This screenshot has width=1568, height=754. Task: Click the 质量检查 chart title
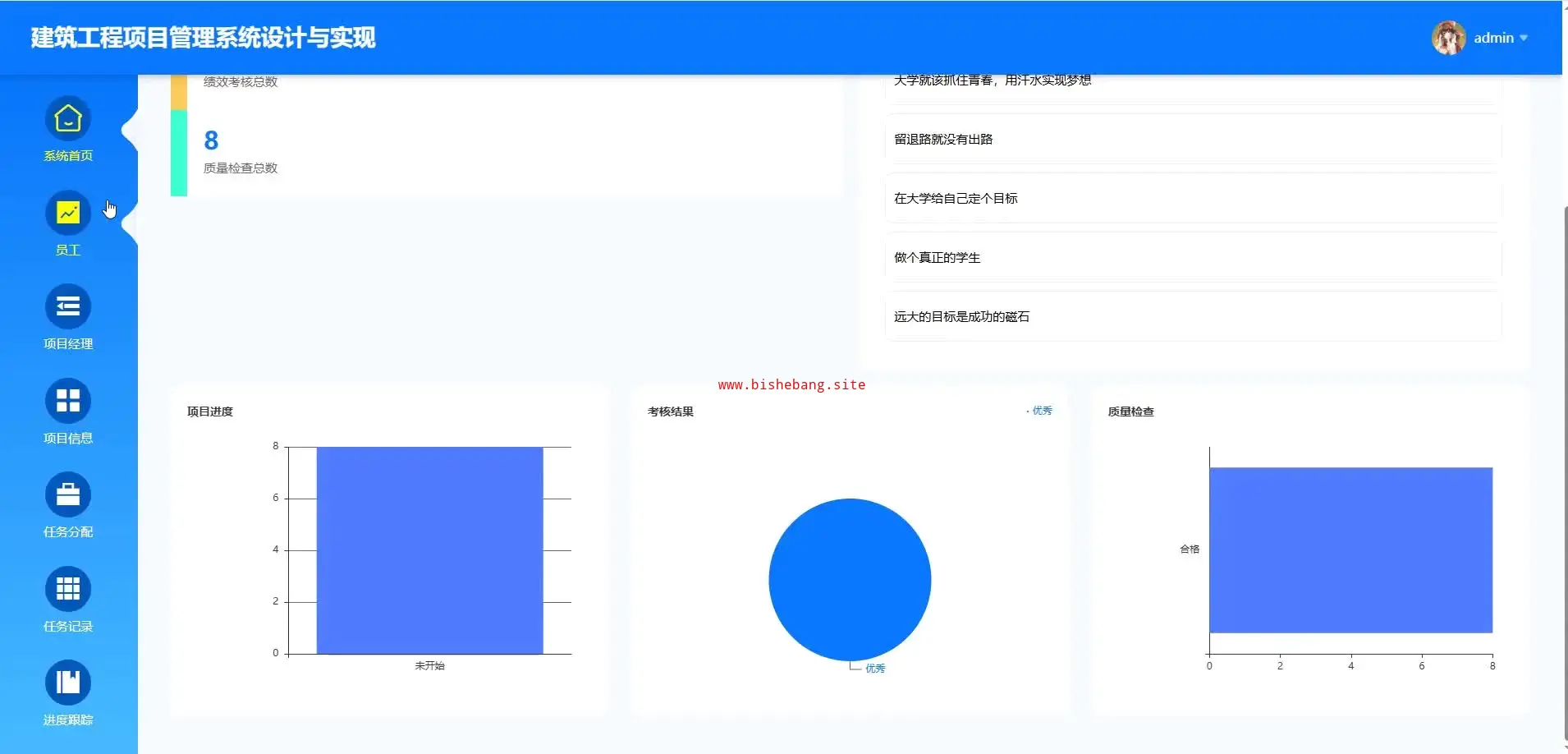1131,411
